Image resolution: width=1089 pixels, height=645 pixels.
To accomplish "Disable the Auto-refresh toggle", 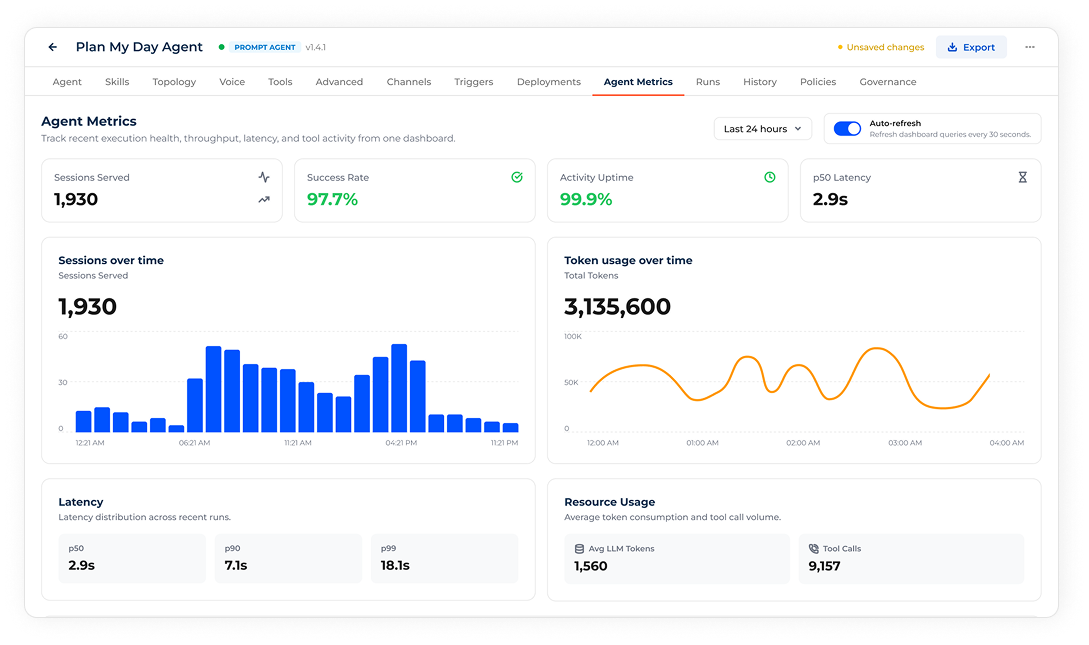I will coord(847,128).
